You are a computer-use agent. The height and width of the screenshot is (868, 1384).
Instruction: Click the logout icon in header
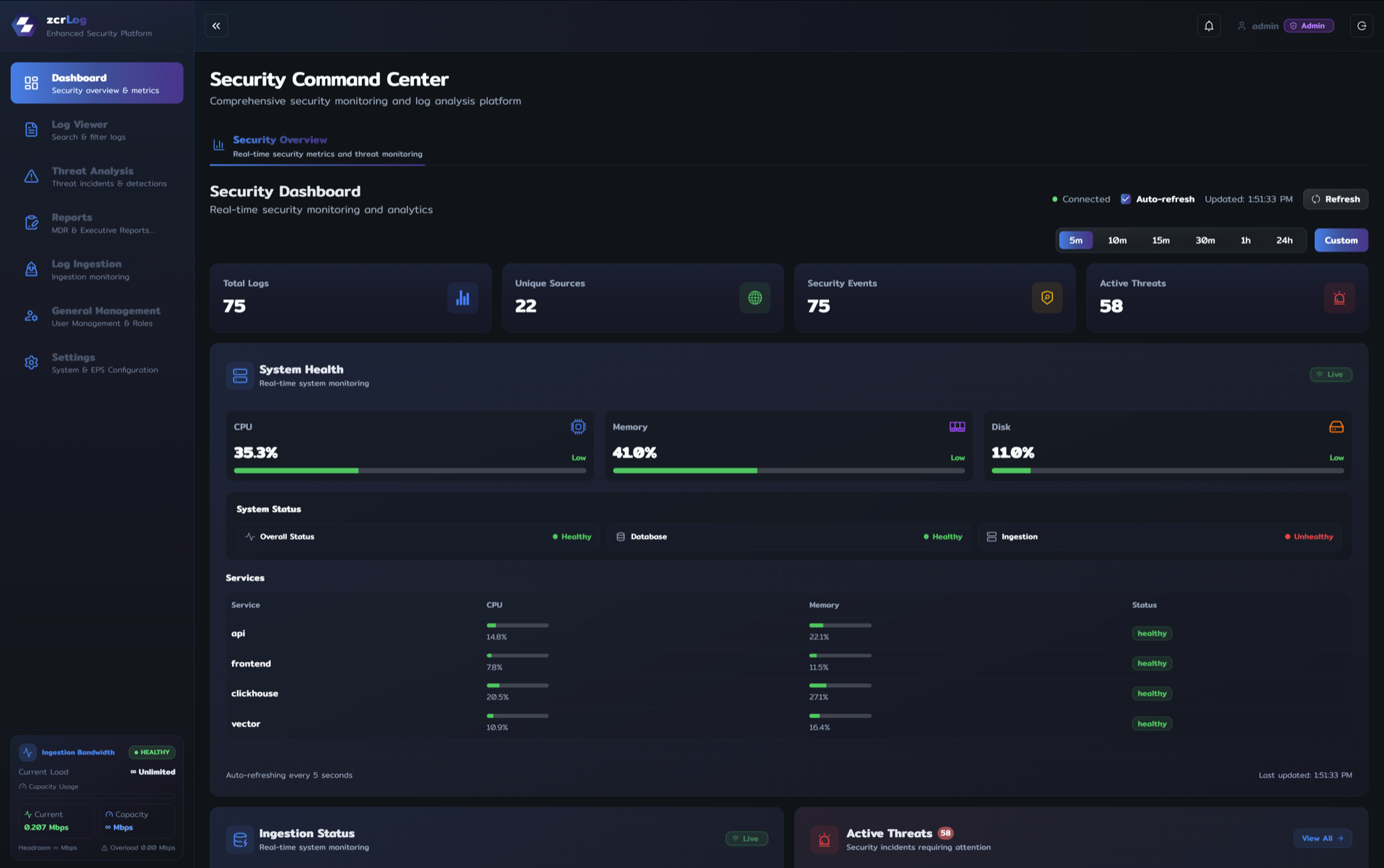pos(1362,26)
